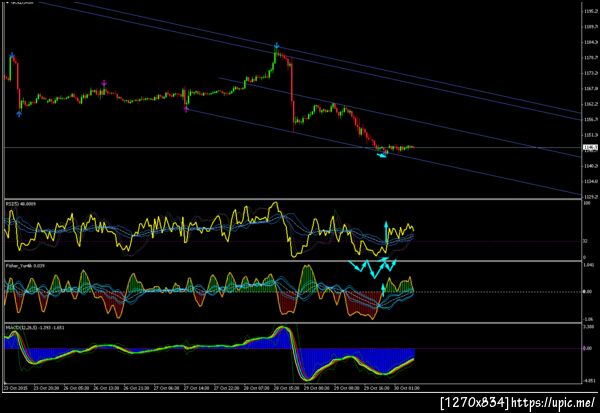The image size is (600, 413).
Task: Click the 1140.2 price axis label
Action: [591, 166]
